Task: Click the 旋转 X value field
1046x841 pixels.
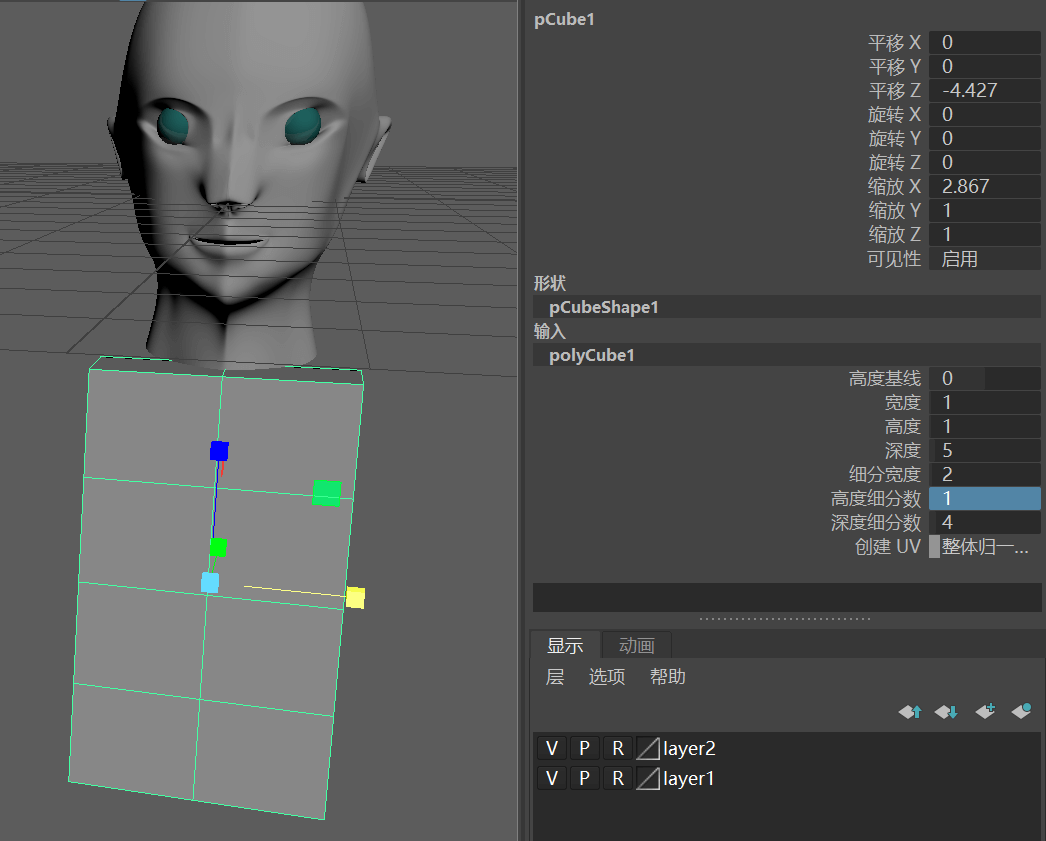Action: 985,115
